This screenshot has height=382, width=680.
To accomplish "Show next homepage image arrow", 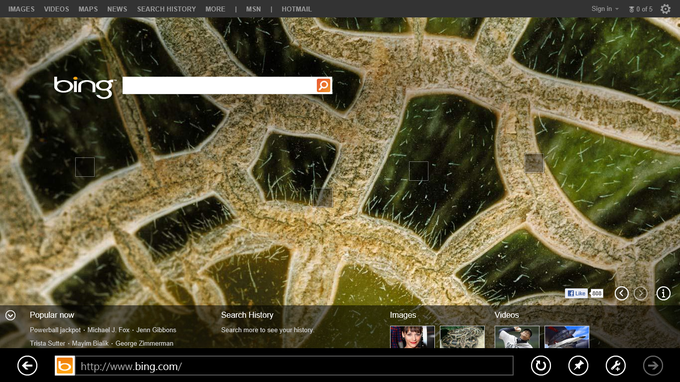I will pyautogui.click(x=641, y=294).
